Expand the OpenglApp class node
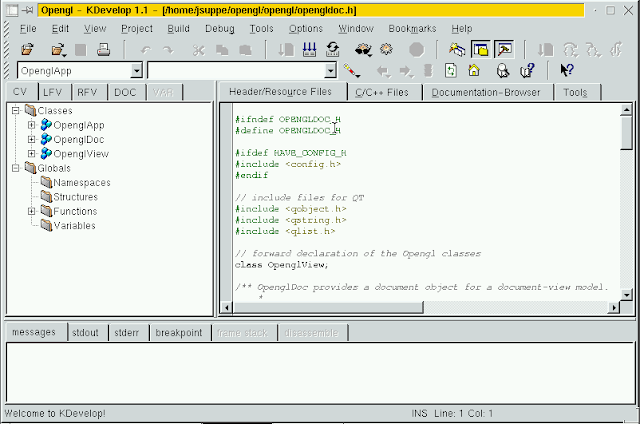This screenshot has width=640, height=424. (31, 125)
